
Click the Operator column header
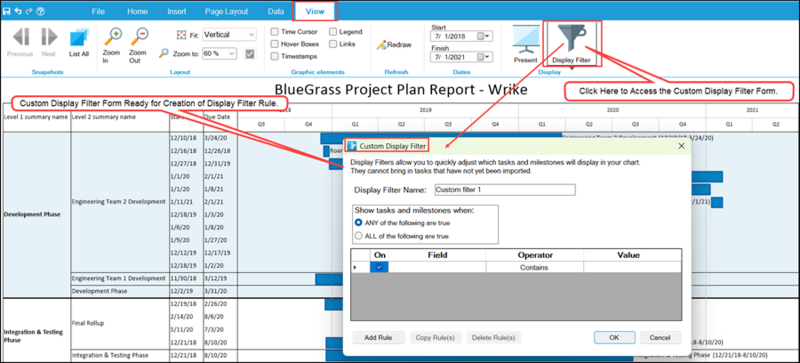tap(535, 255)
